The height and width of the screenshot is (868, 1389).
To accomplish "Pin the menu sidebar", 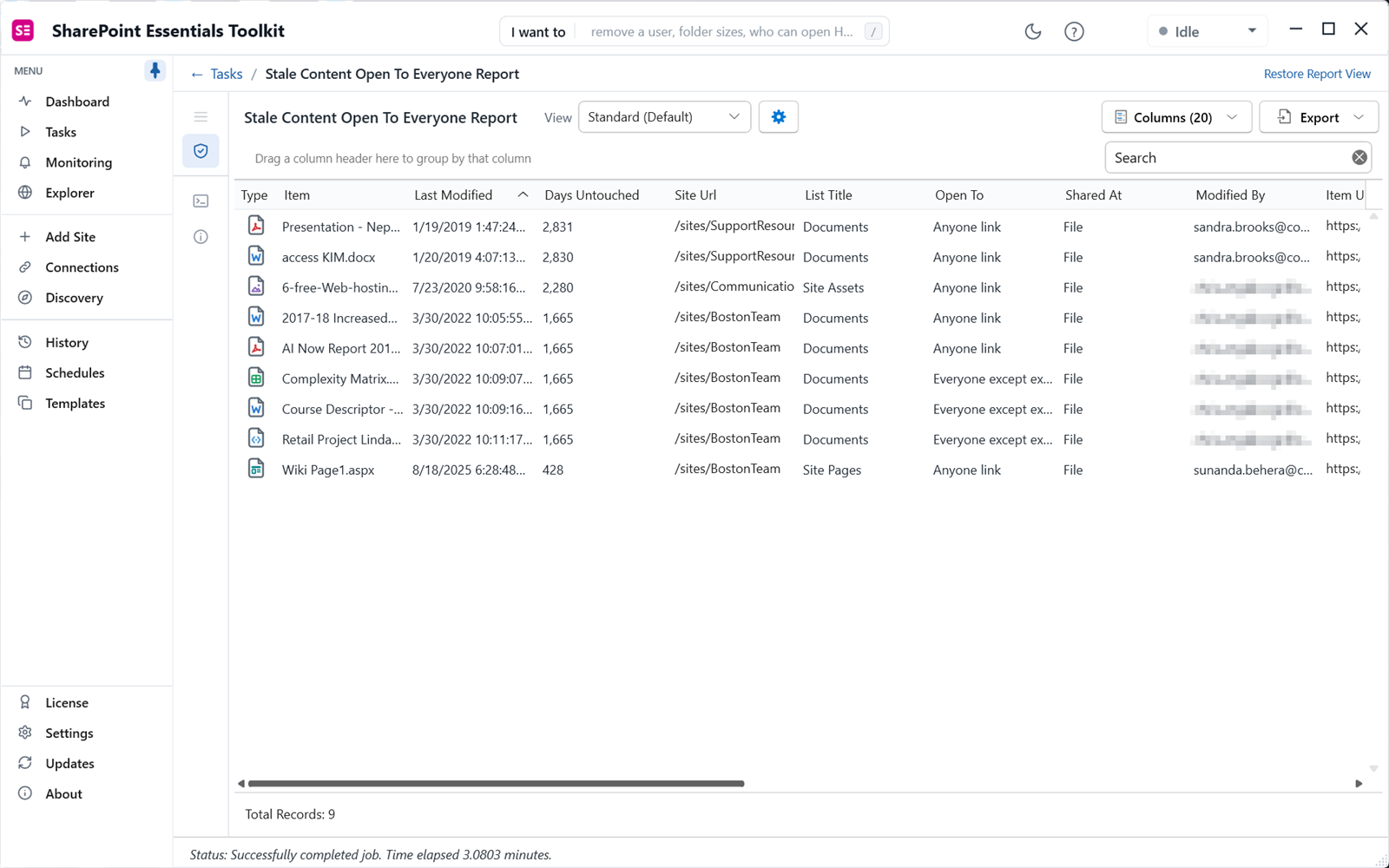I will tap(155, 70).
